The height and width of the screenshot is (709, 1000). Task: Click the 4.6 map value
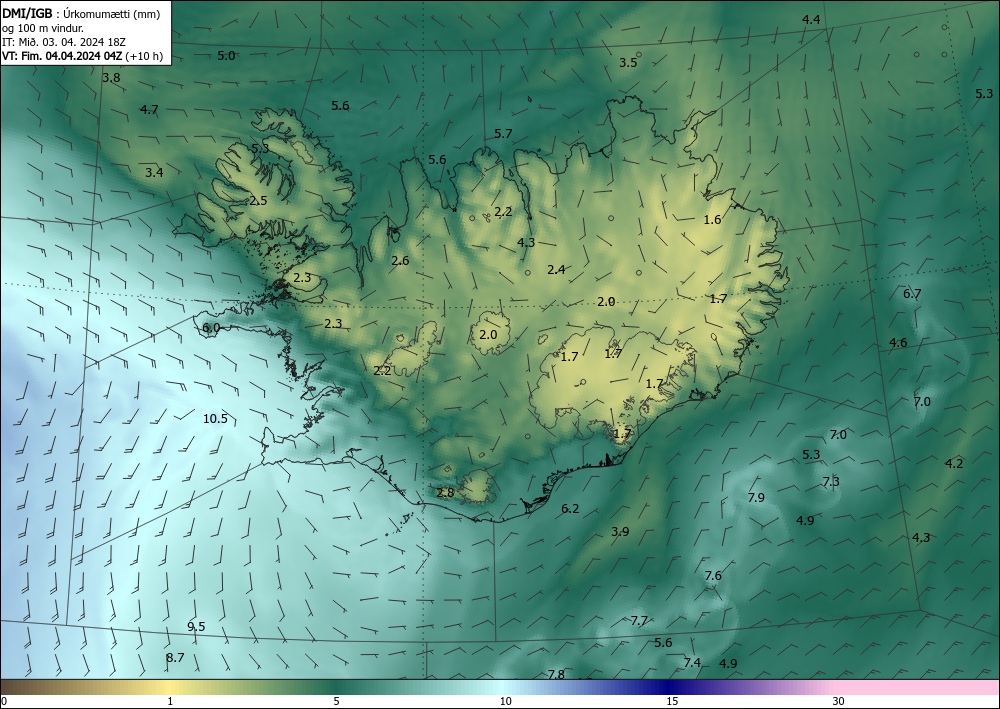click(898, 343)
